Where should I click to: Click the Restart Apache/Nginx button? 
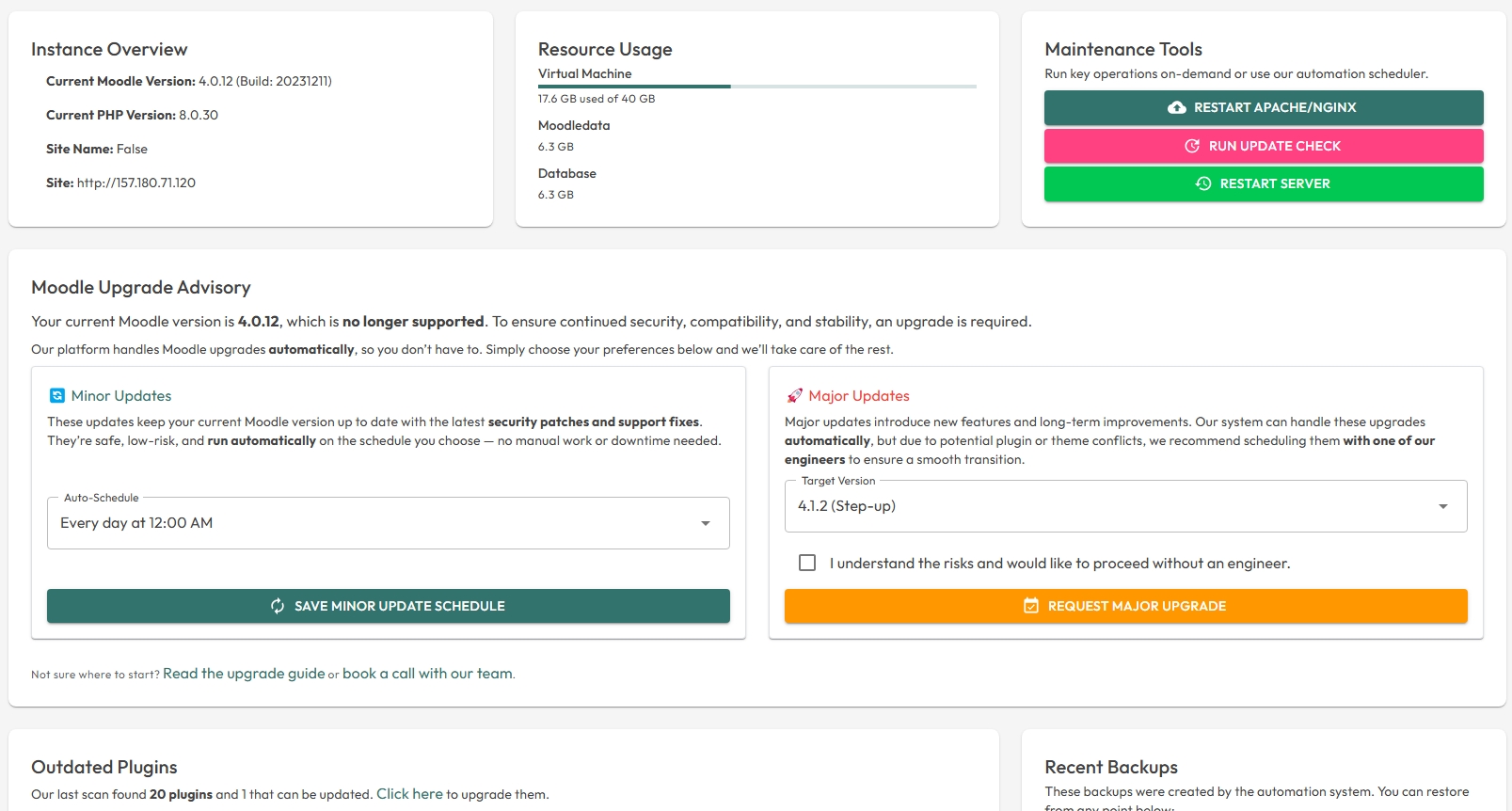click(1264, 107)
